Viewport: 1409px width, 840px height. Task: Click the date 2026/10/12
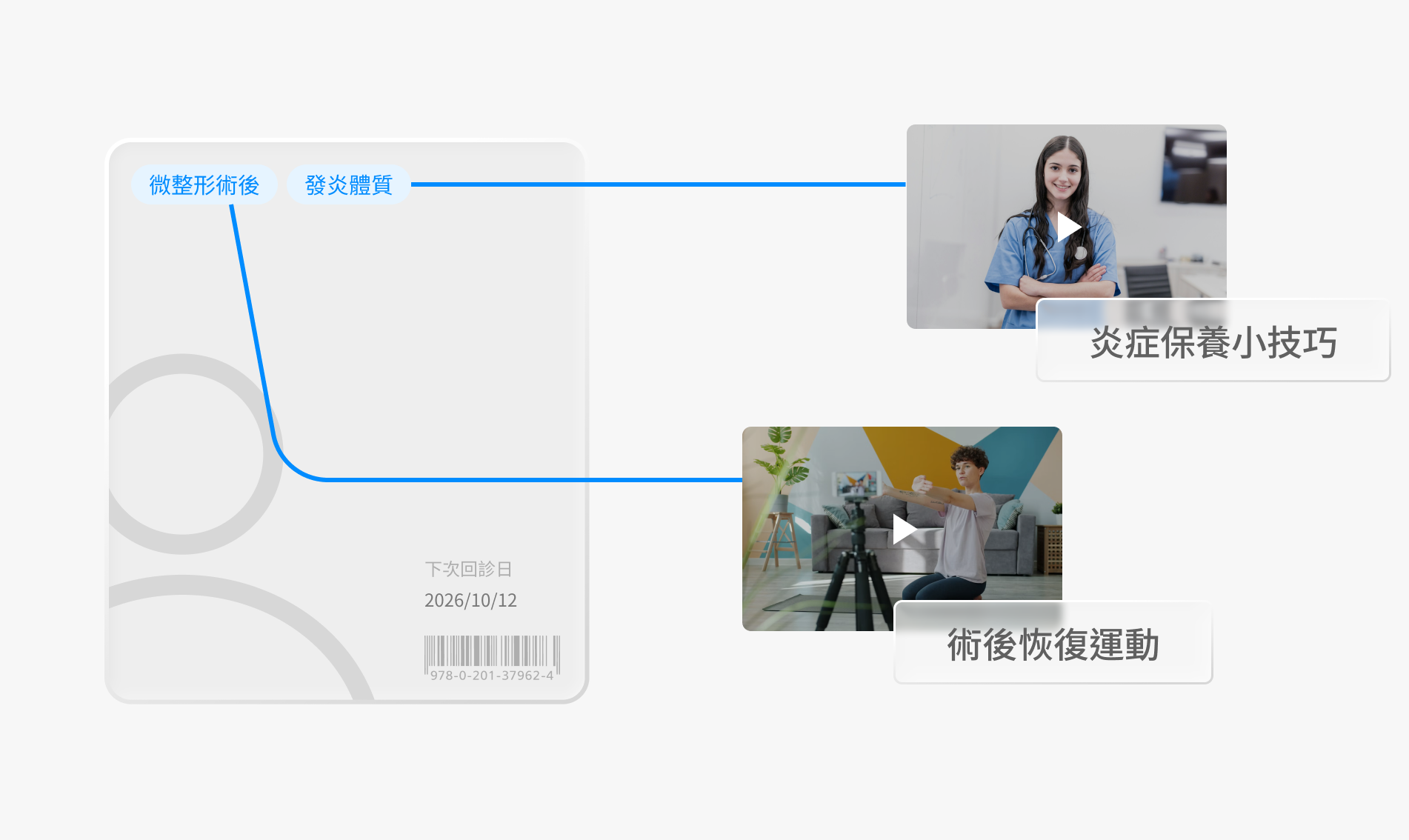(x=470, y=600)
